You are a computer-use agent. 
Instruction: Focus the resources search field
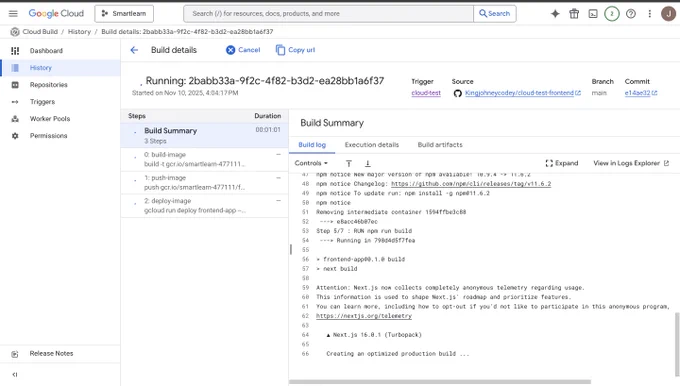[x=328, y=13]
